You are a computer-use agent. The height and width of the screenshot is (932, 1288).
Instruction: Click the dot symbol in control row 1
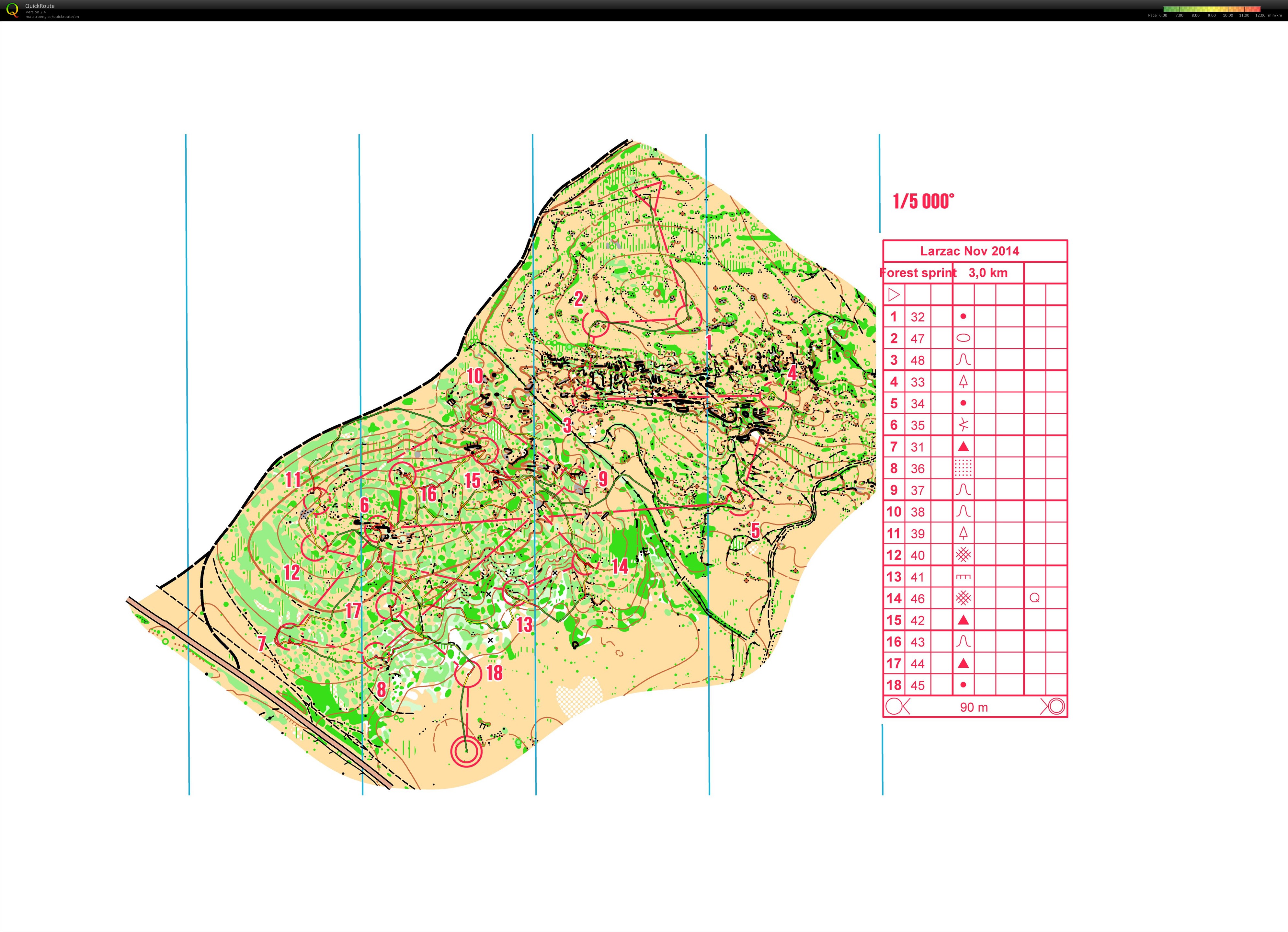pyautogui.click(x=963, y=316)
